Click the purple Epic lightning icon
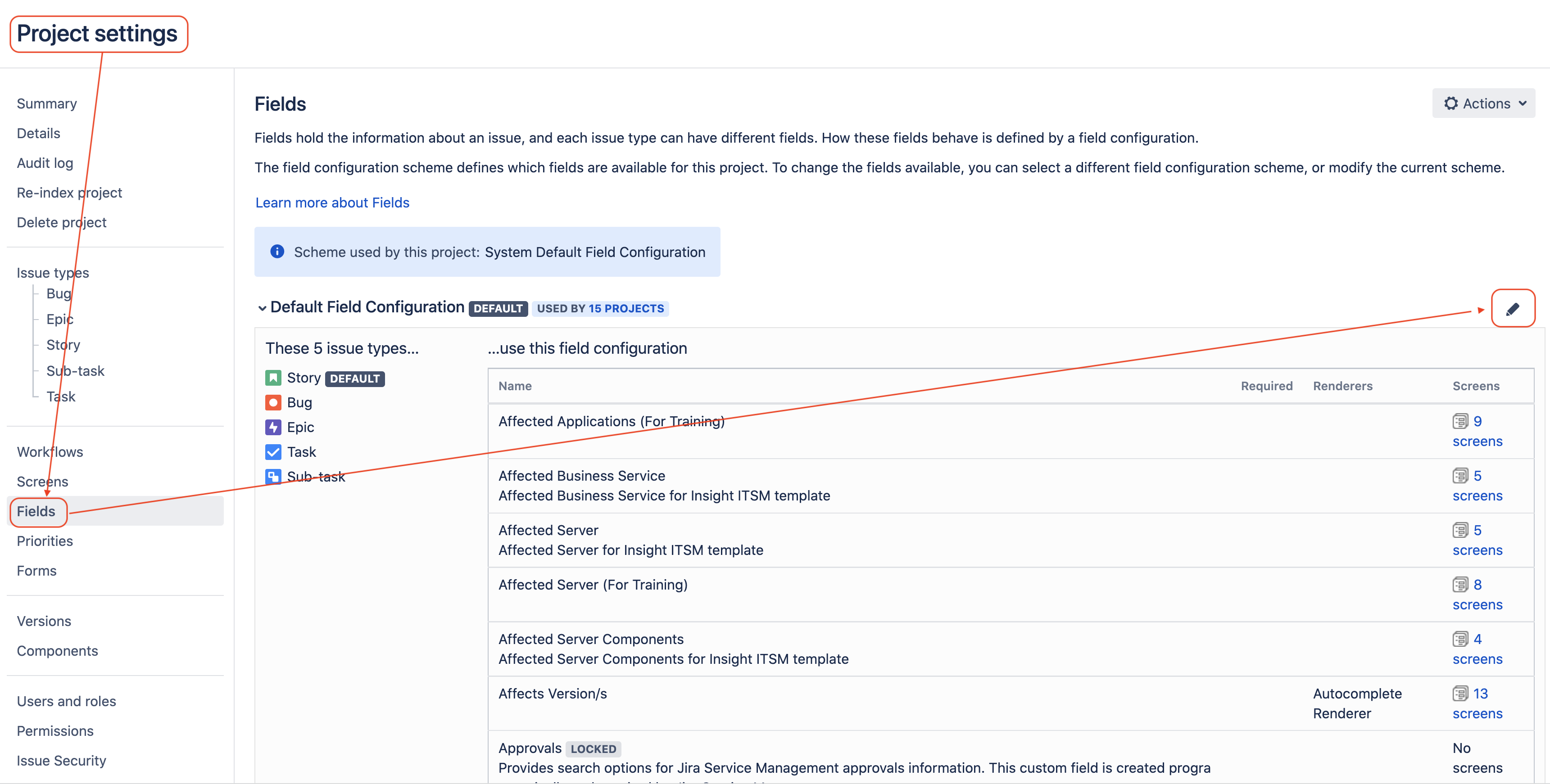Screen dimensions: 1550x784 (273, 427)
